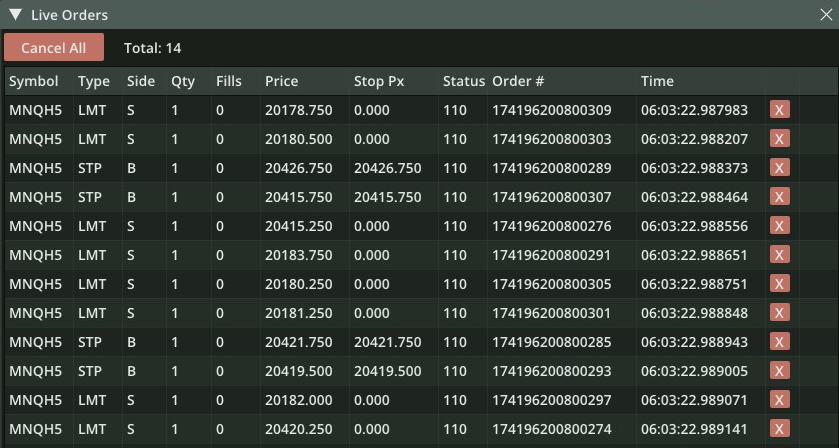Select price cell 20180.500

[x=299, y=139]
